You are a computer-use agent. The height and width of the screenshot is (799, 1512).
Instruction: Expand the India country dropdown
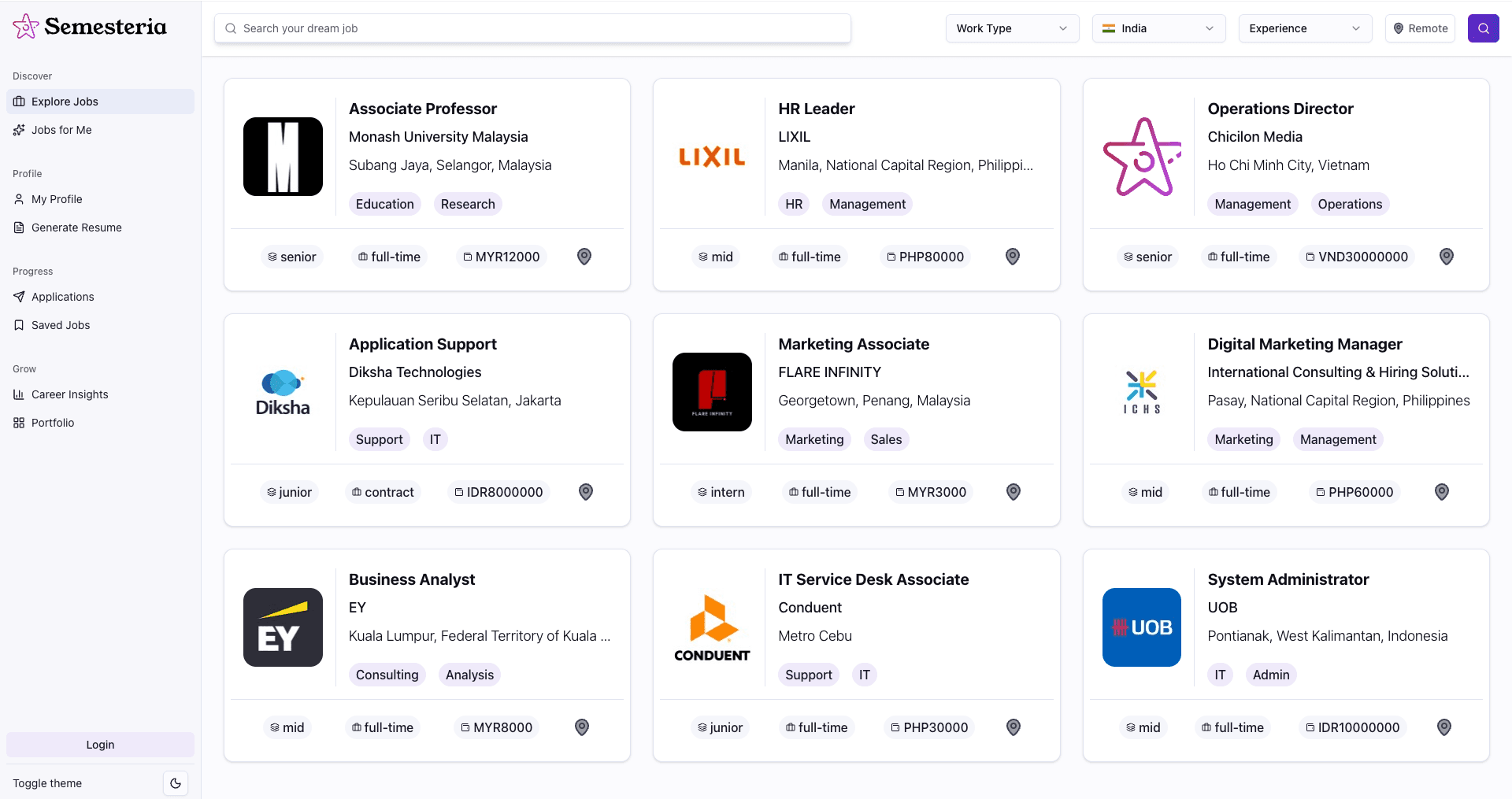coord(1158,28)
